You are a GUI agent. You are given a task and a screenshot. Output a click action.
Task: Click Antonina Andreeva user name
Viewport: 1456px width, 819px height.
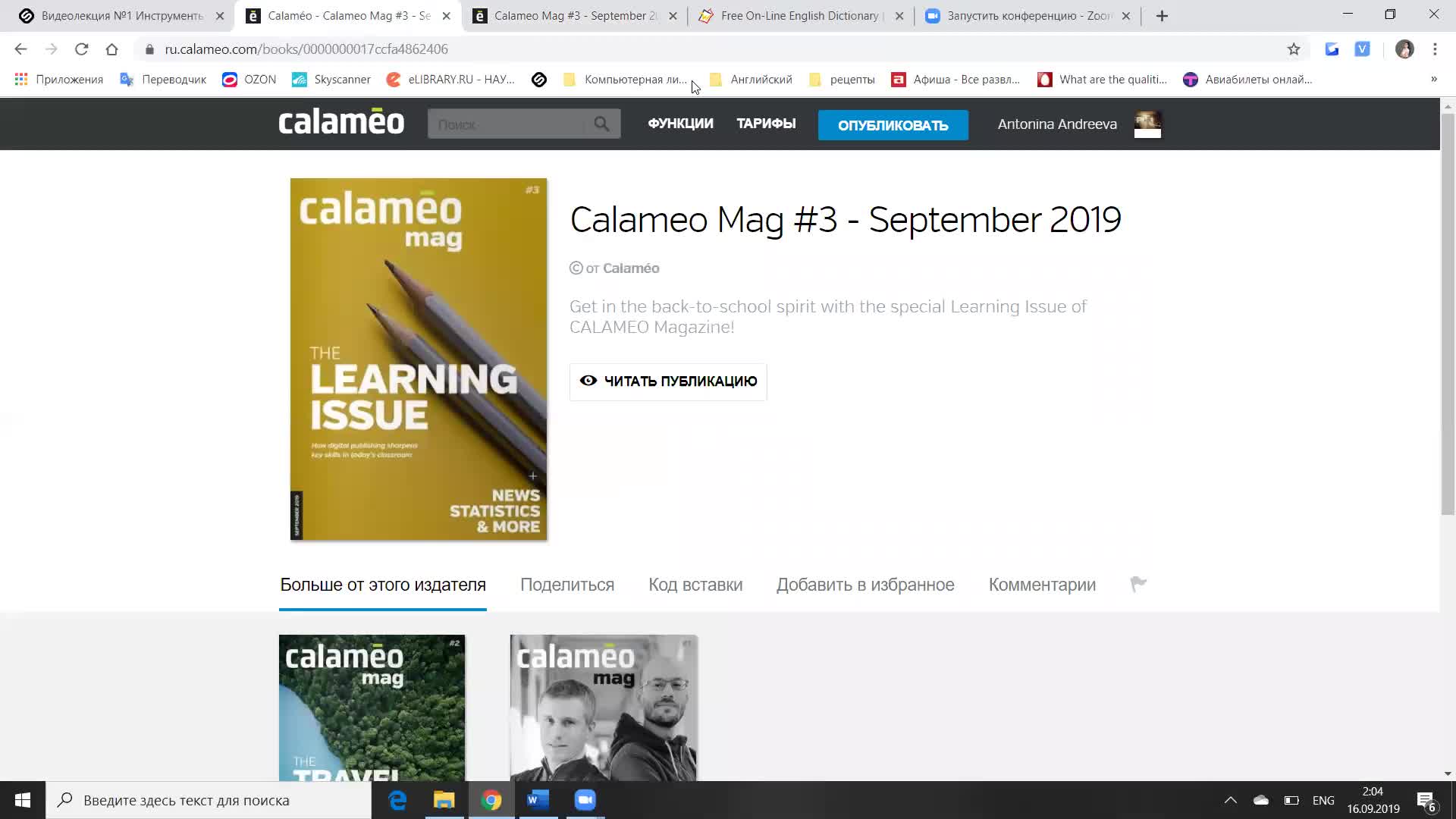click(1057, 124)
